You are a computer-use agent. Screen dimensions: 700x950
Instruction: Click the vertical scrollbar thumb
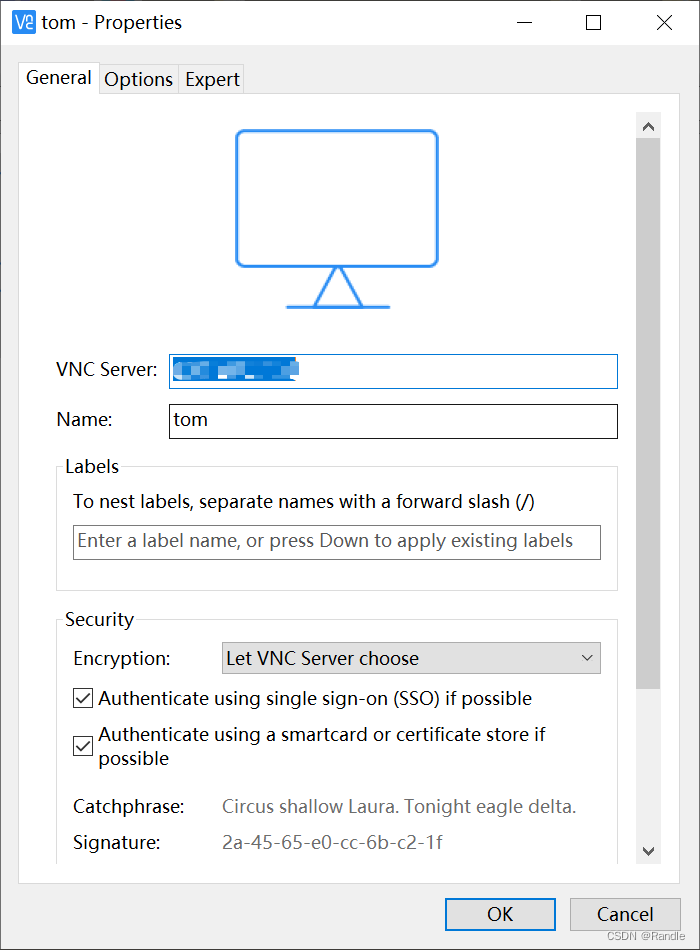[648, 413]
